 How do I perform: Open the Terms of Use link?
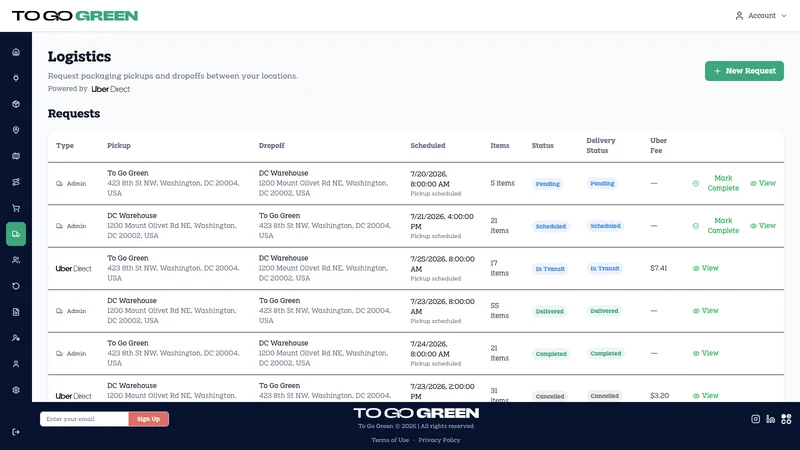point(390,440)
